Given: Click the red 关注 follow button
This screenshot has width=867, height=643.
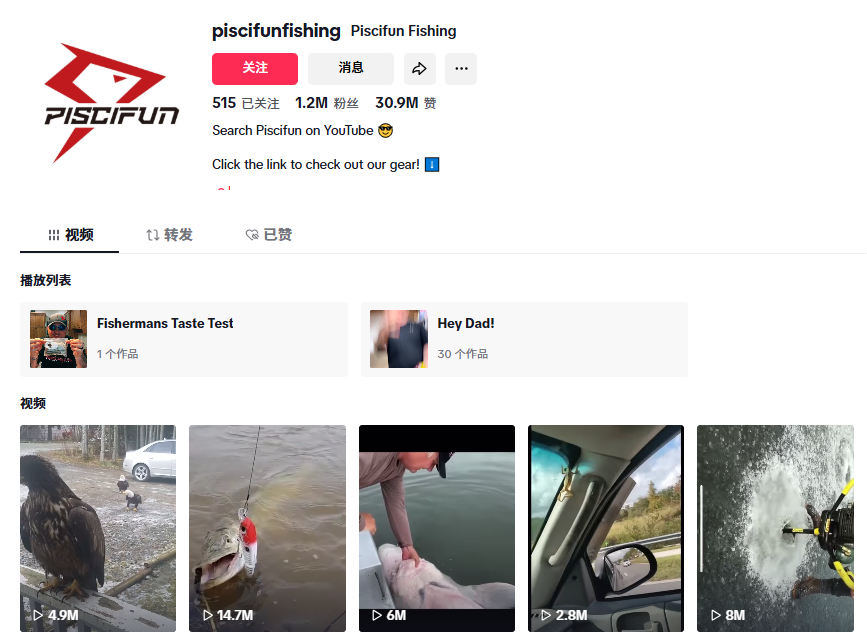Looking at the screenshot, I should pyautogui.click(x=255, y=69).
